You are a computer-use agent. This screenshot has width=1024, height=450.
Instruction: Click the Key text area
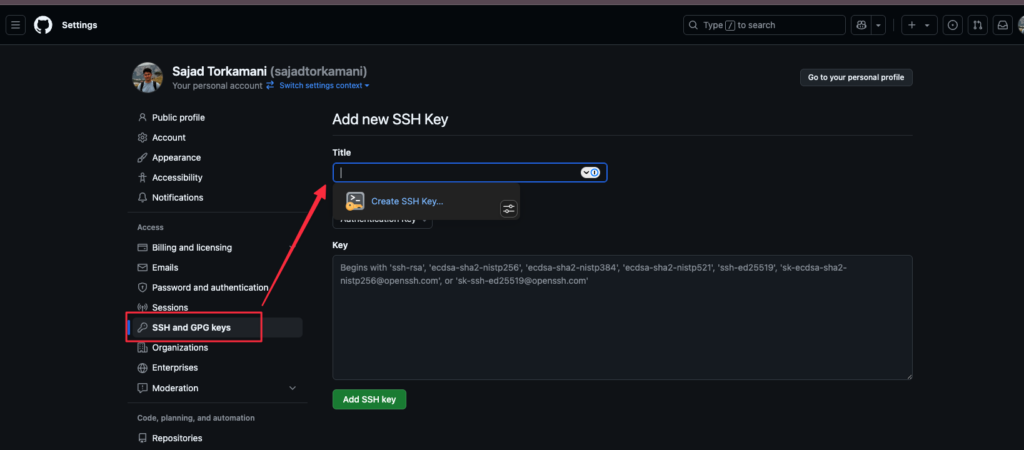tap(622, 317)
